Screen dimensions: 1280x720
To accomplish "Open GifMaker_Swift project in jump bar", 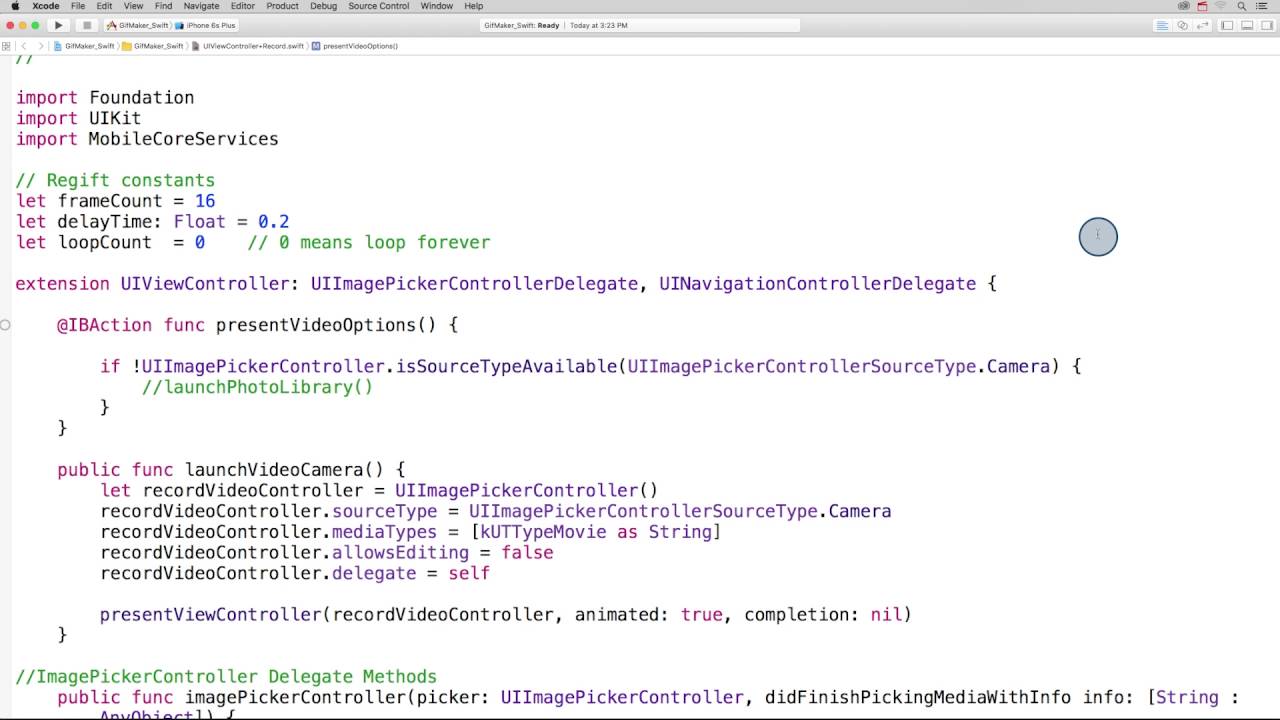I will coord(84,46).
